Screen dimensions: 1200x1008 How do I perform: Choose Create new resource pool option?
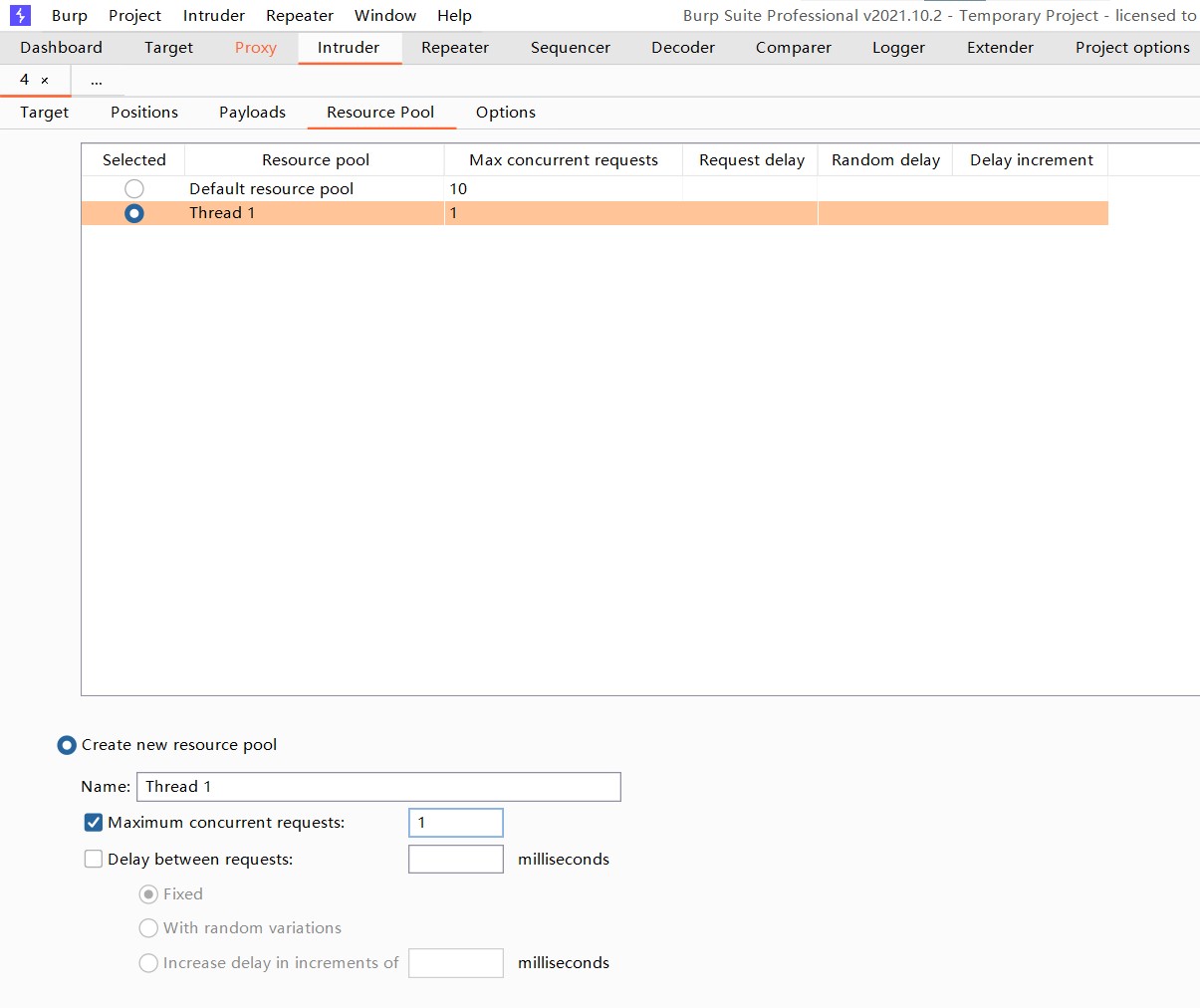[x=67, y=745]
